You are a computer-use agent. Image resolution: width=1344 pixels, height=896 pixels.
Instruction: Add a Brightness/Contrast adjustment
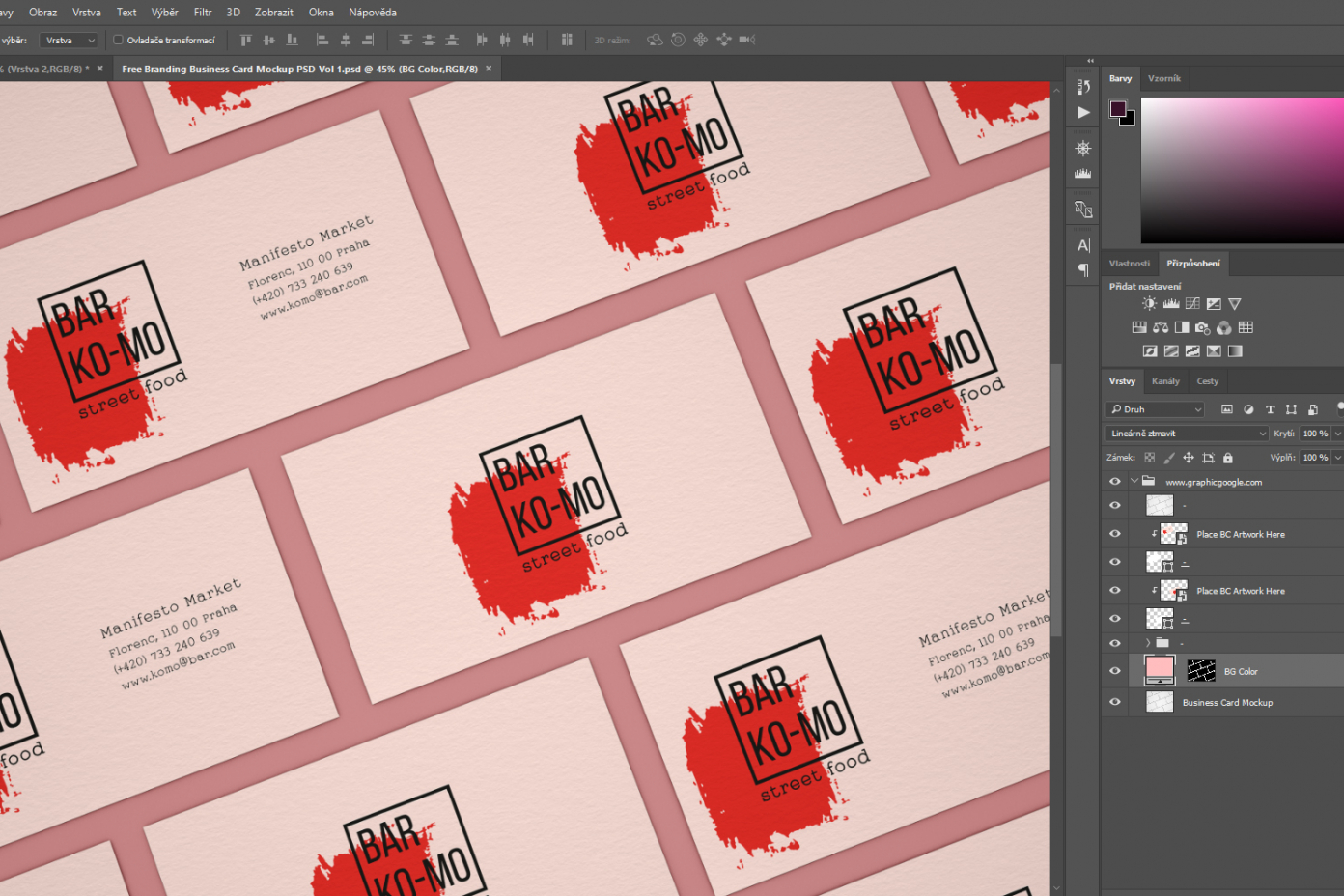pos(1149,304)
